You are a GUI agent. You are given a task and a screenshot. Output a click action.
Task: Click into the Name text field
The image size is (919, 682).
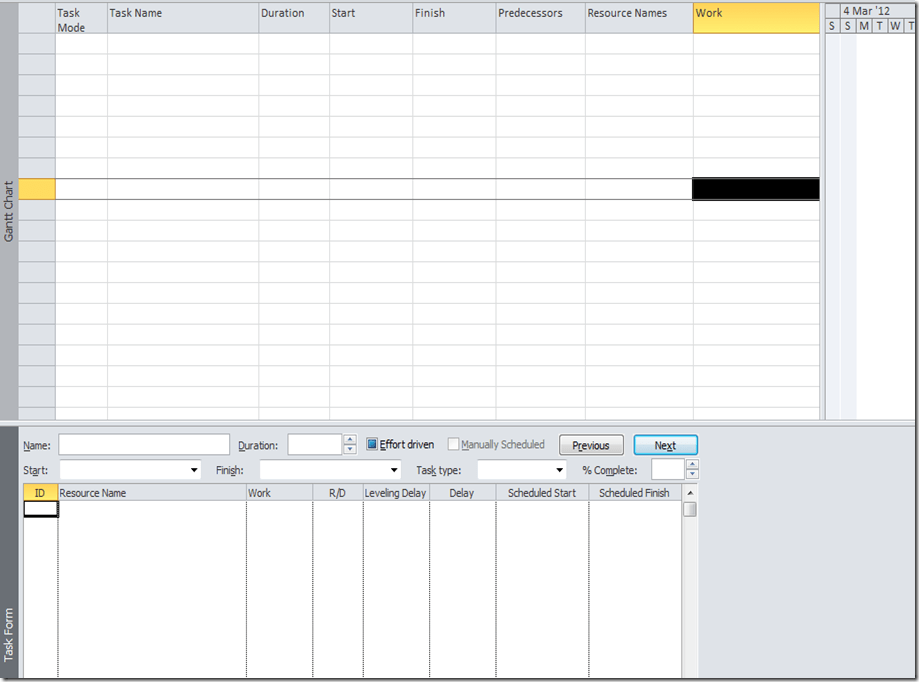pyautogui.click(x=144, y=445)
